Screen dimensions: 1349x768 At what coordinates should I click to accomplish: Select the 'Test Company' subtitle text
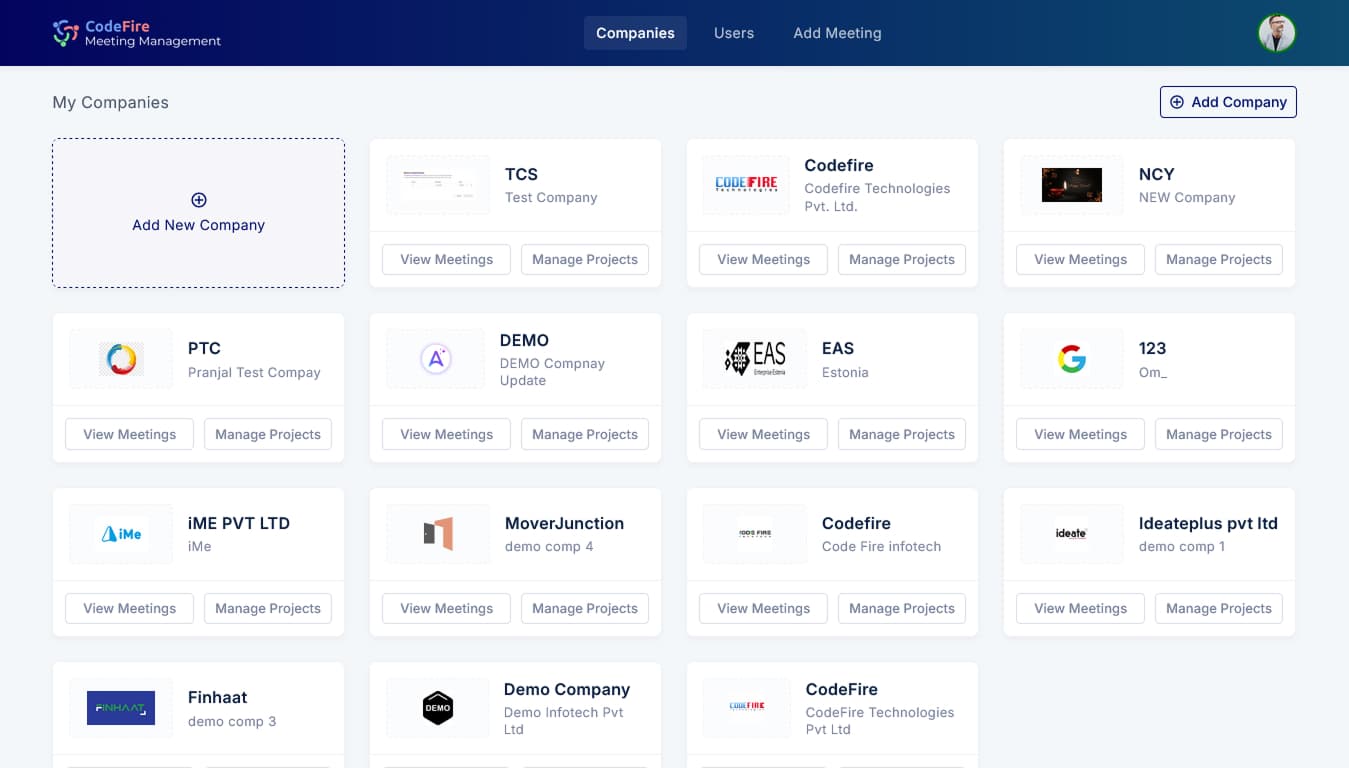[551, 197]
